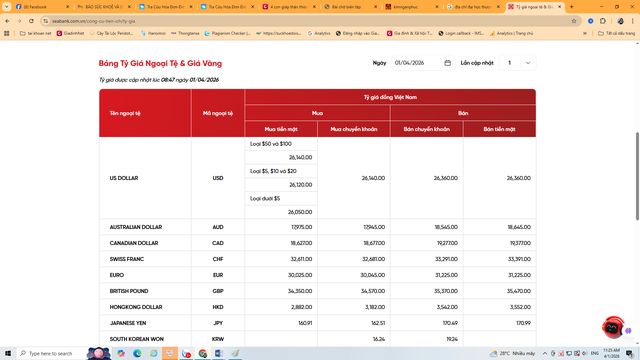Screen dimensions: 640x360
Task: Open Microsoft Word from the taskbar
Action: (x=219, y=353)
